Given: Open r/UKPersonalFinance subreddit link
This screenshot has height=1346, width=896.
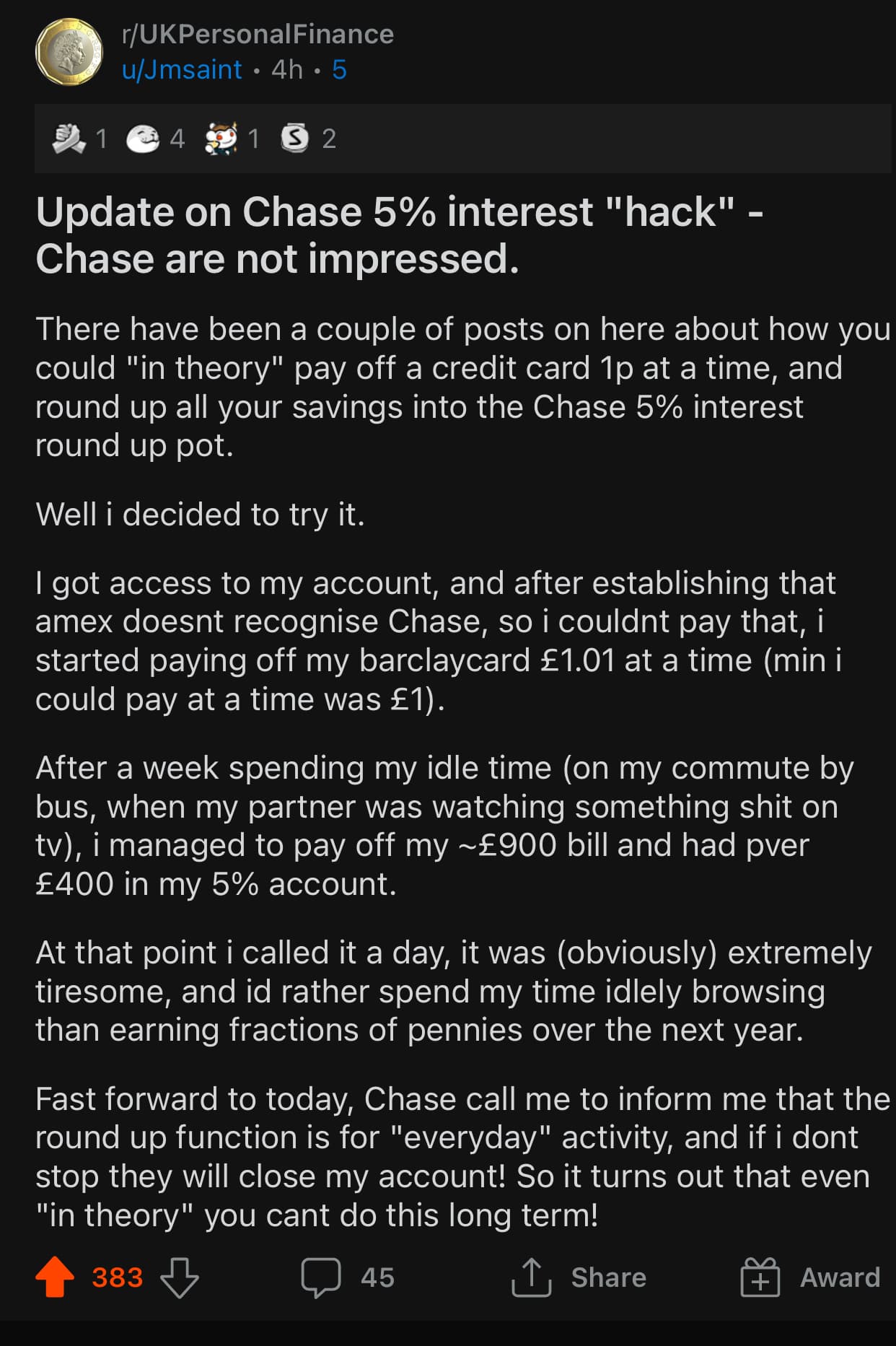Looking at the screenshot, I should [x=258, y=34].
